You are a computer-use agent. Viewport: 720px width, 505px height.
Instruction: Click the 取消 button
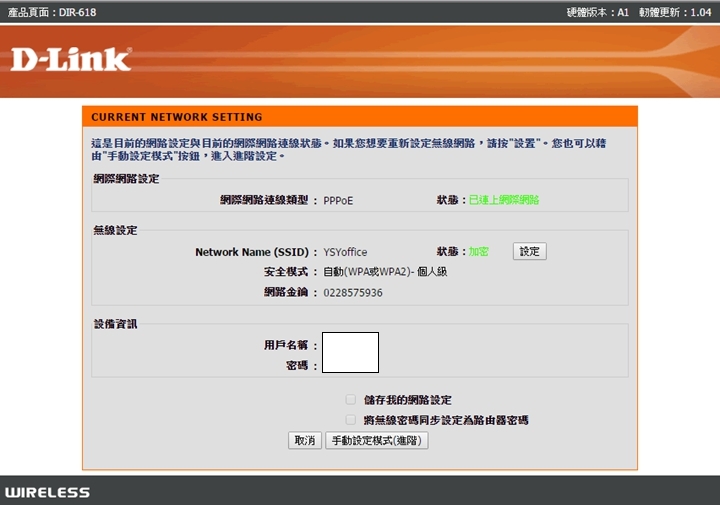pyautogui.click(x=305, y=440)
